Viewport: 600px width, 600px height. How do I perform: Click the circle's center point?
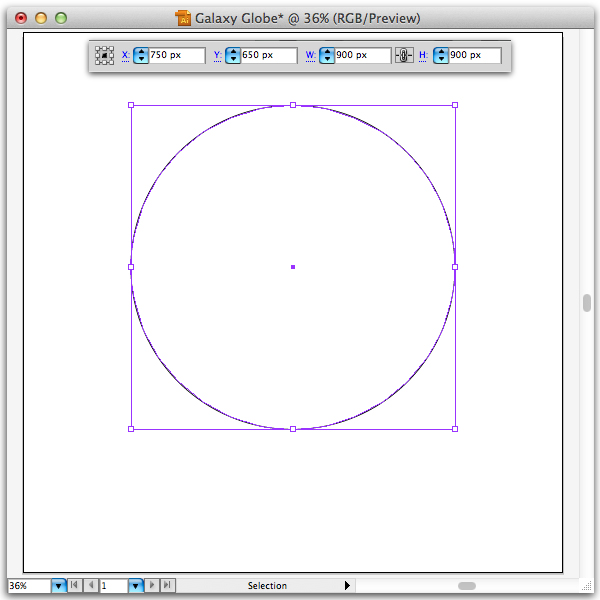coord(293,267)
